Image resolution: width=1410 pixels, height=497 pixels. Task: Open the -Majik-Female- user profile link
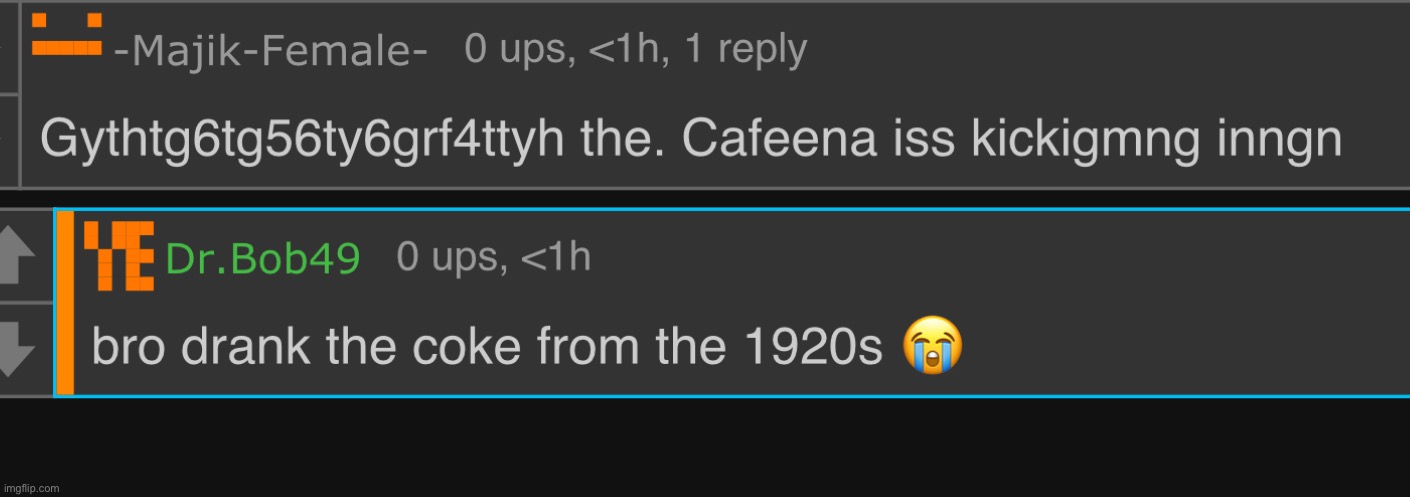[270, 50]
